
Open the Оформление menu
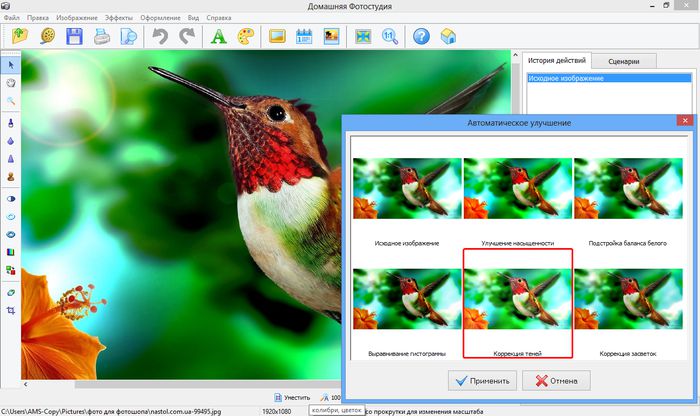click(x=160, y=18)
